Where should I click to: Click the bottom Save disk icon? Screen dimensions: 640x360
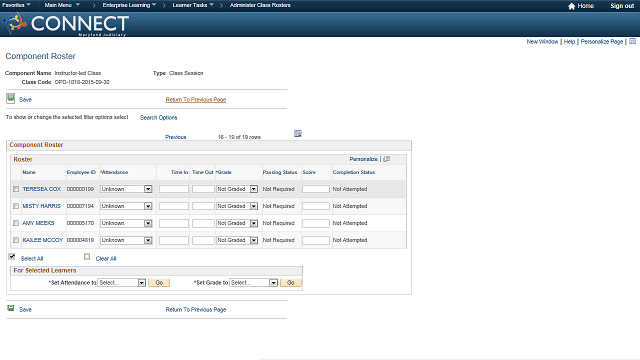tap(11, 308)
